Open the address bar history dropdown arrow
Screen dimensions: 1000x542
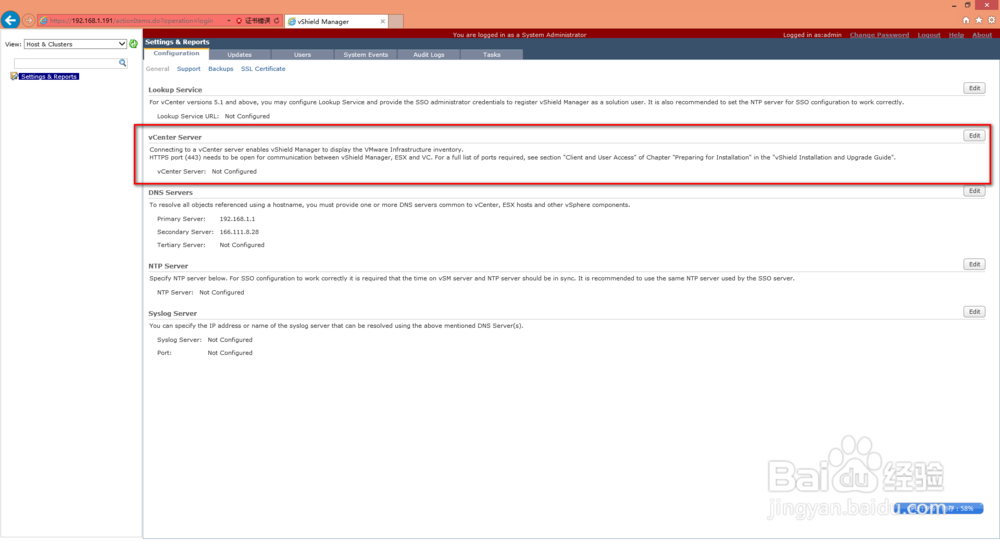229,21
